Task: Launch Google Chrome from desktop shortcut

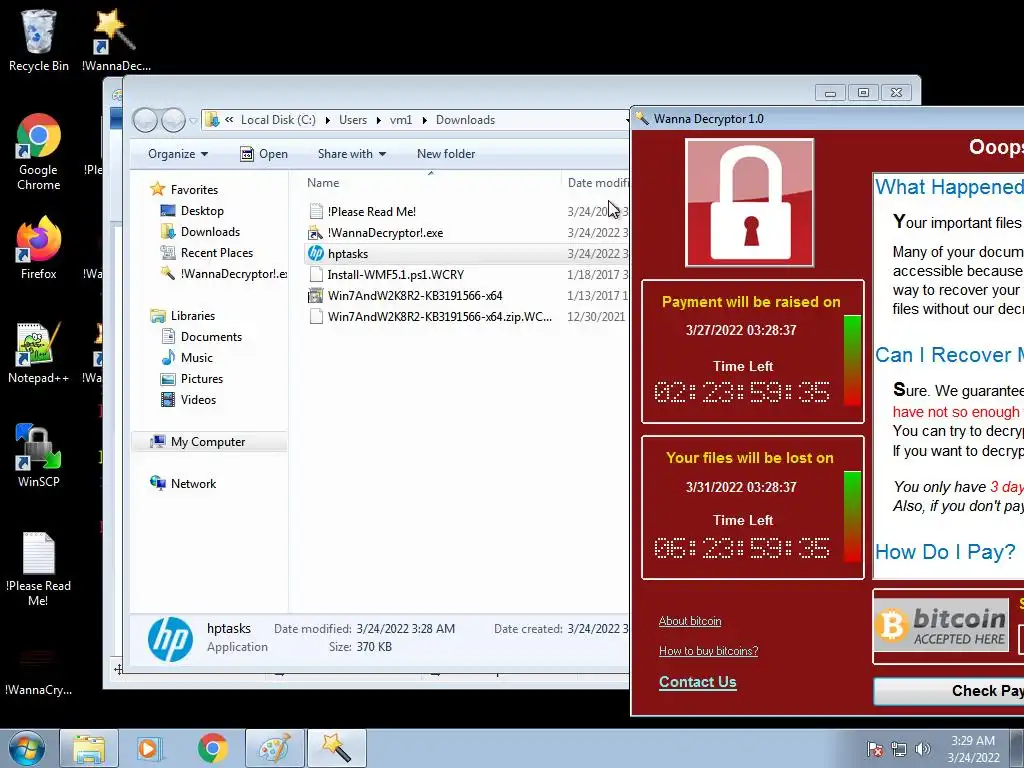Action: click(39, 152)
